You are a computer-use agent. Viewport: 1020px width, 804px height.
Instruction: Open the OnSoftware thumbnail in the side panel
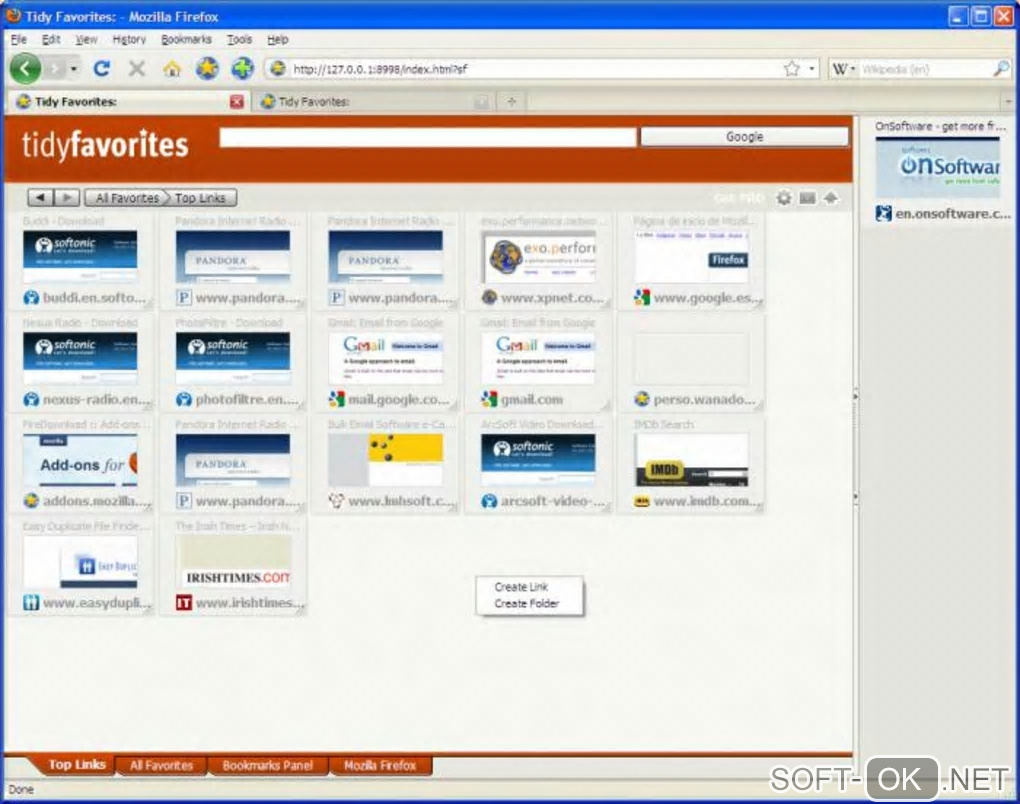coord(937,167)
